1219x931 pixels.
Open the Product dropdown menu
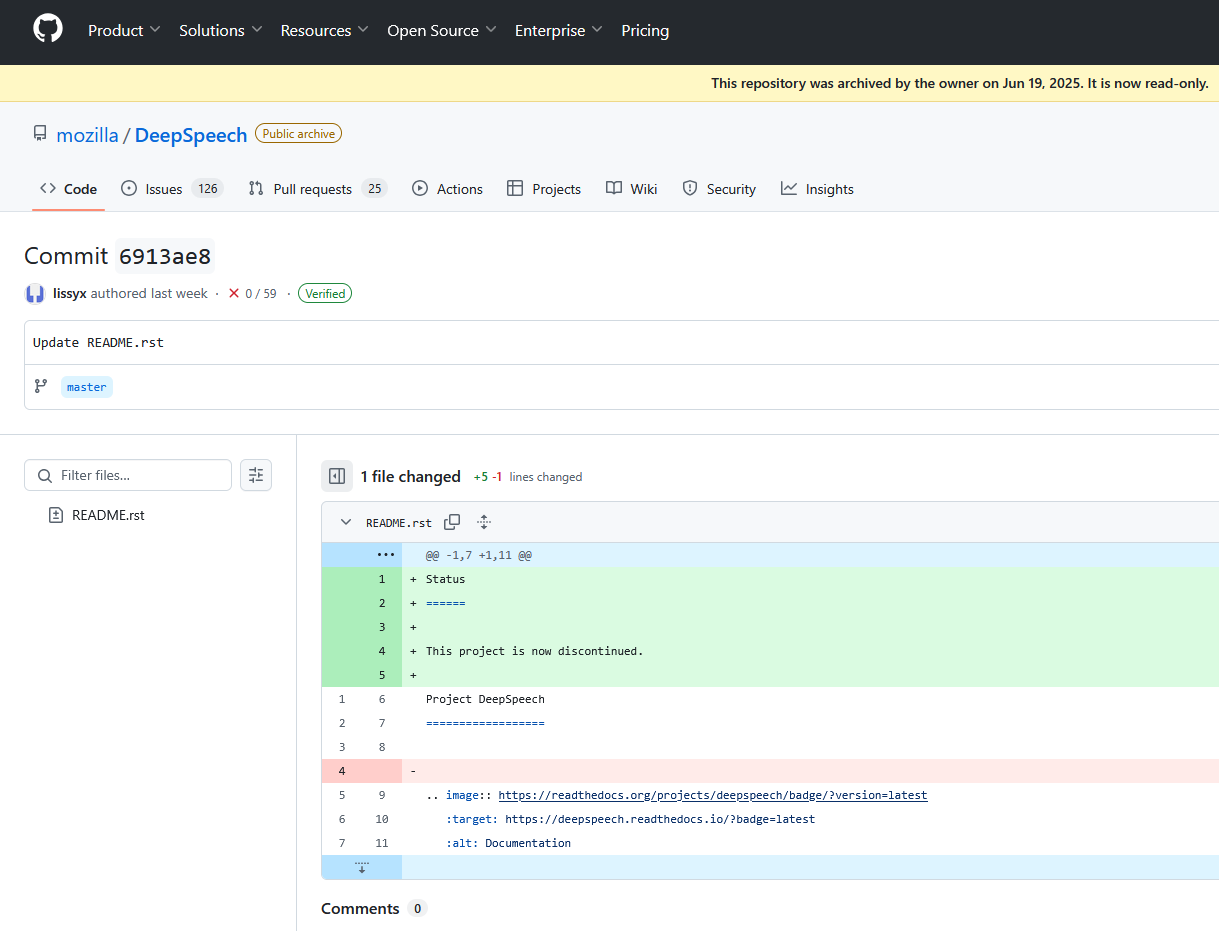124,30
